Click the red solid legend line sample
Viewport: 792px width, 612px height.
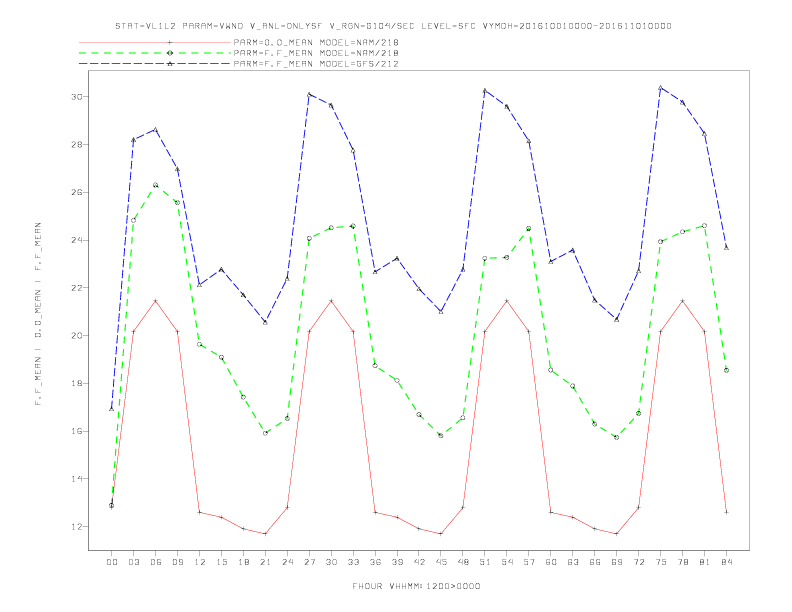pos(155,42)
